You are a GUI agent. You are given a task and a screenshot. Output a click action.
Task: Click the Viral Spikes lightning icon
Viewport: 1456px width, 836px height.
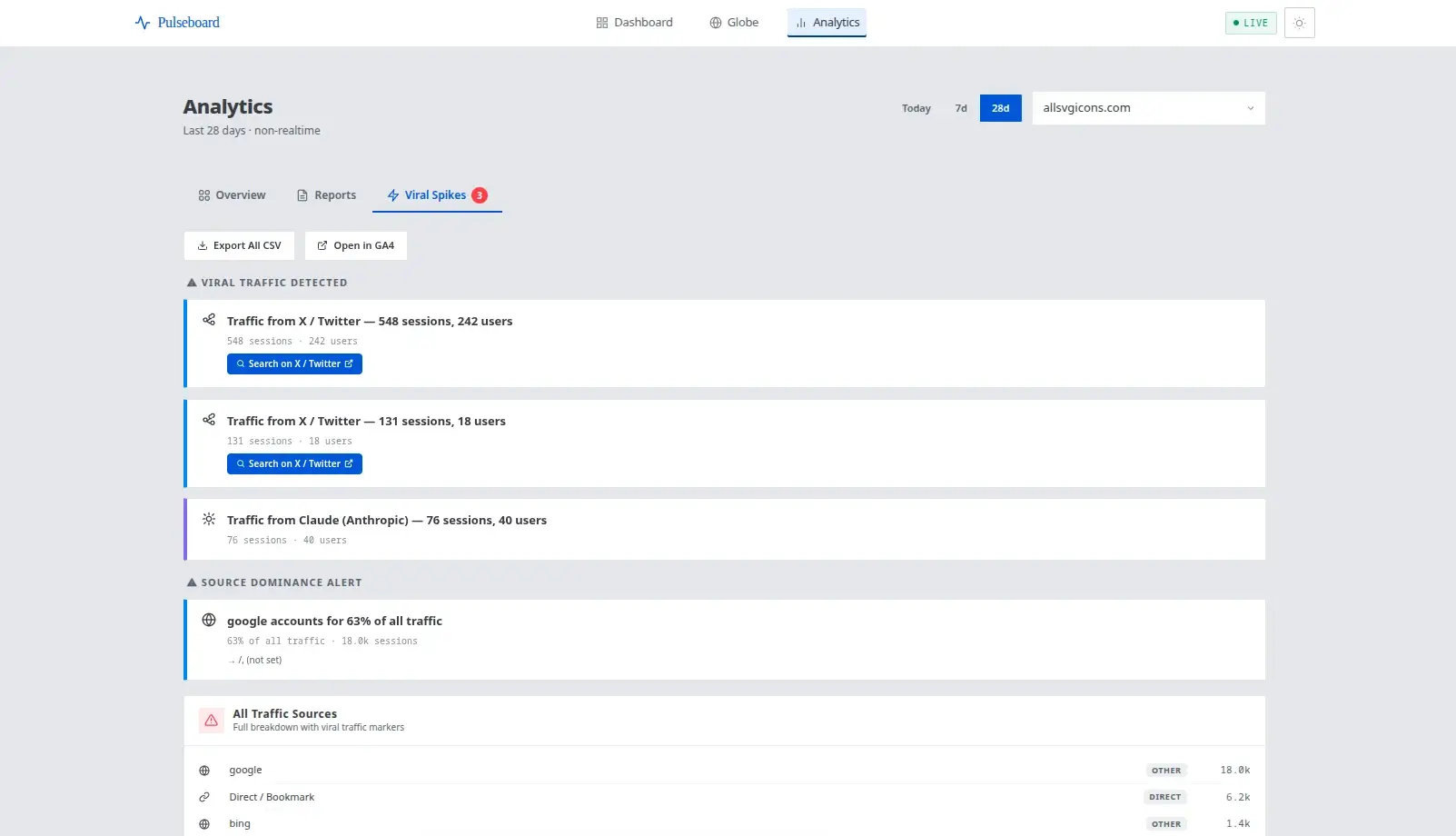click(x=393, y=195)
